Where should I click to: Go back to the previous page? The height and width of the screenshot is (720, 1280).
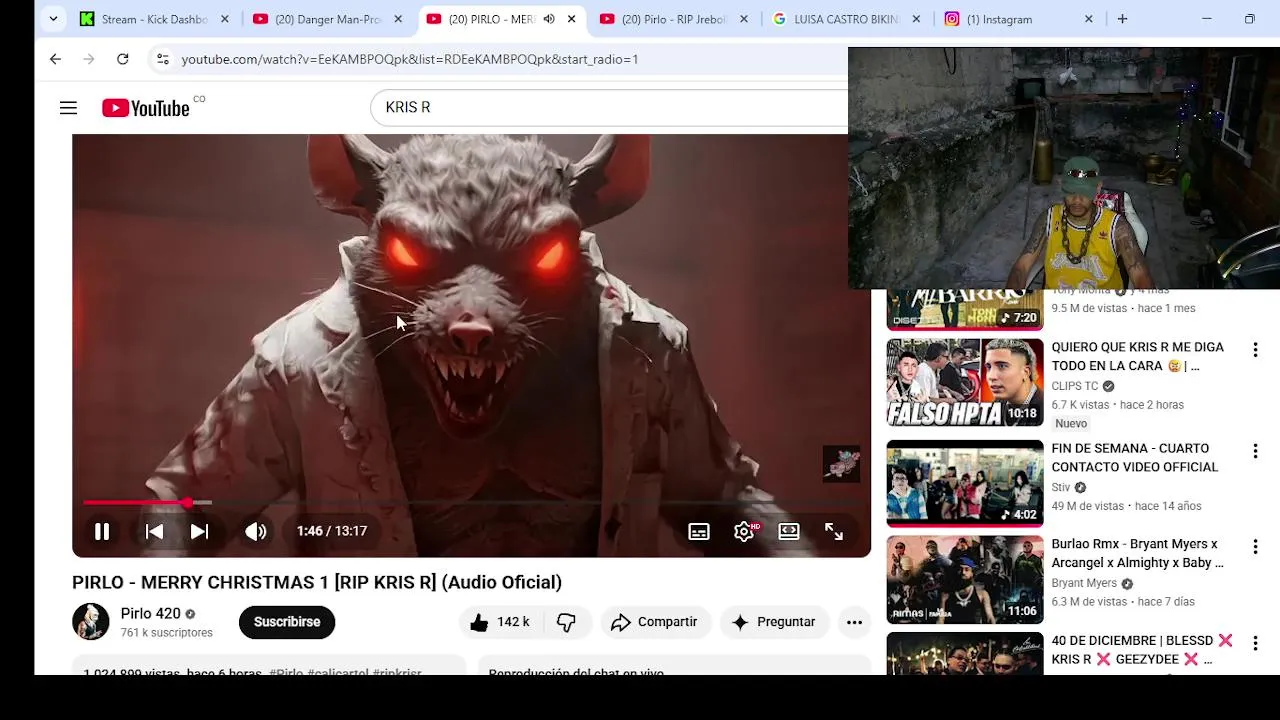[55, 59]
